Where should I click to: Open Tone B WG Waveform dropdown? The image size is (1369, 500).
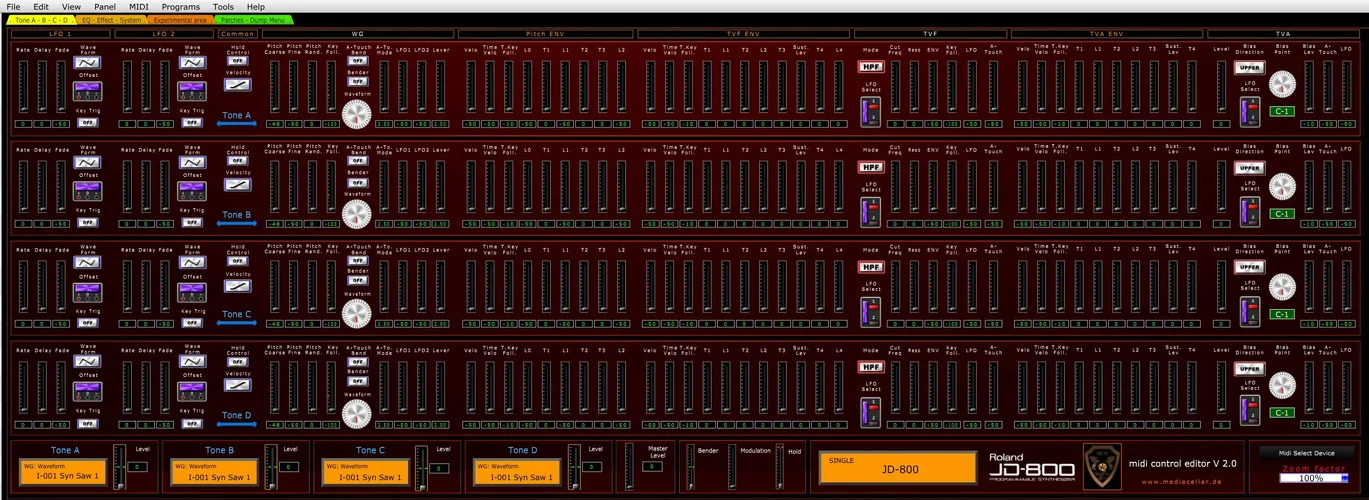(215, 472)
